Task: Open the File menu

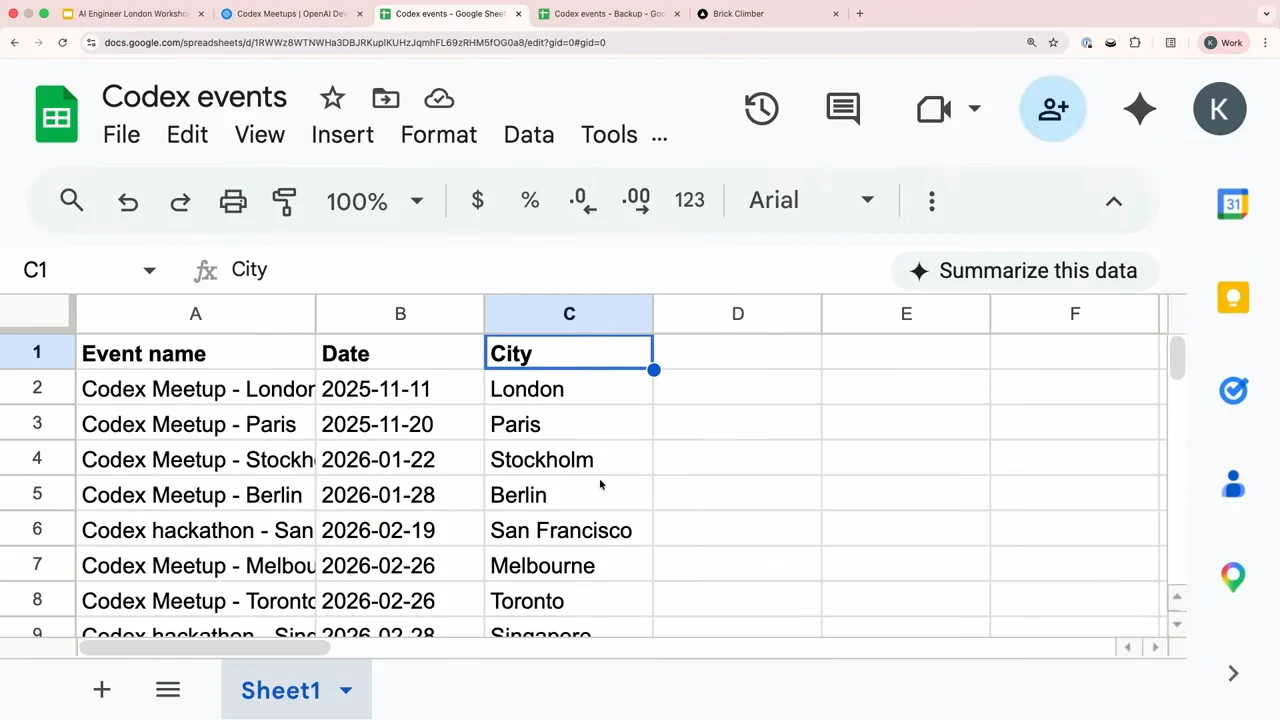Action: [x=122, y=135]
